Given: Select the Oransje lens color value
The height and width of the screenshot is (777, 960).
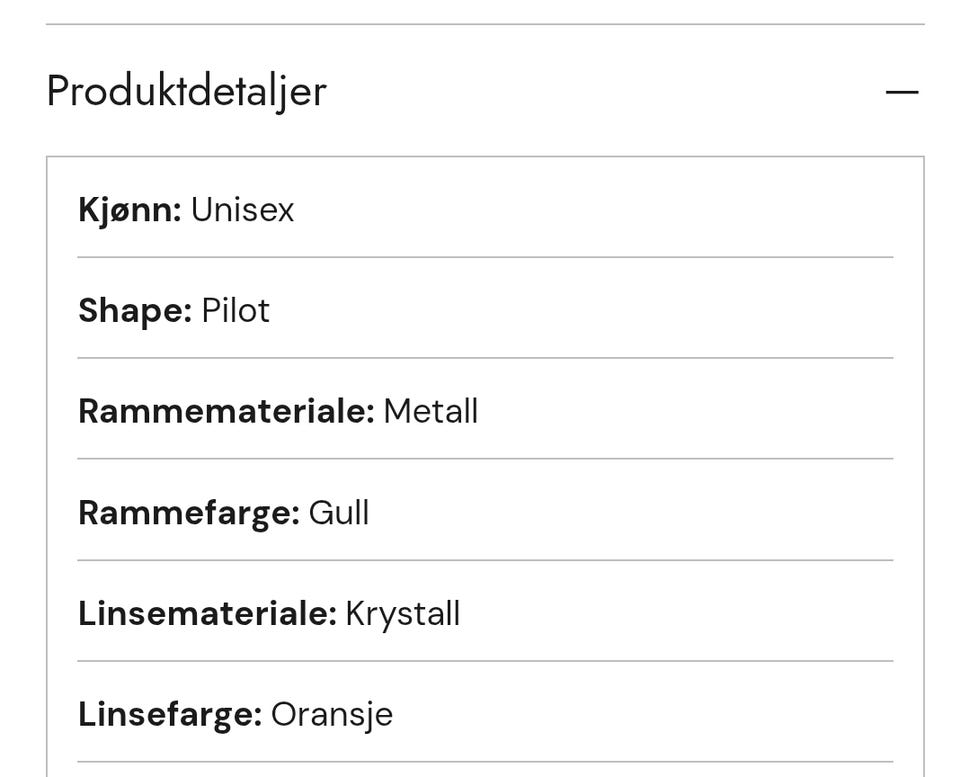Looking at the screenshot, I should coord(332,714).
